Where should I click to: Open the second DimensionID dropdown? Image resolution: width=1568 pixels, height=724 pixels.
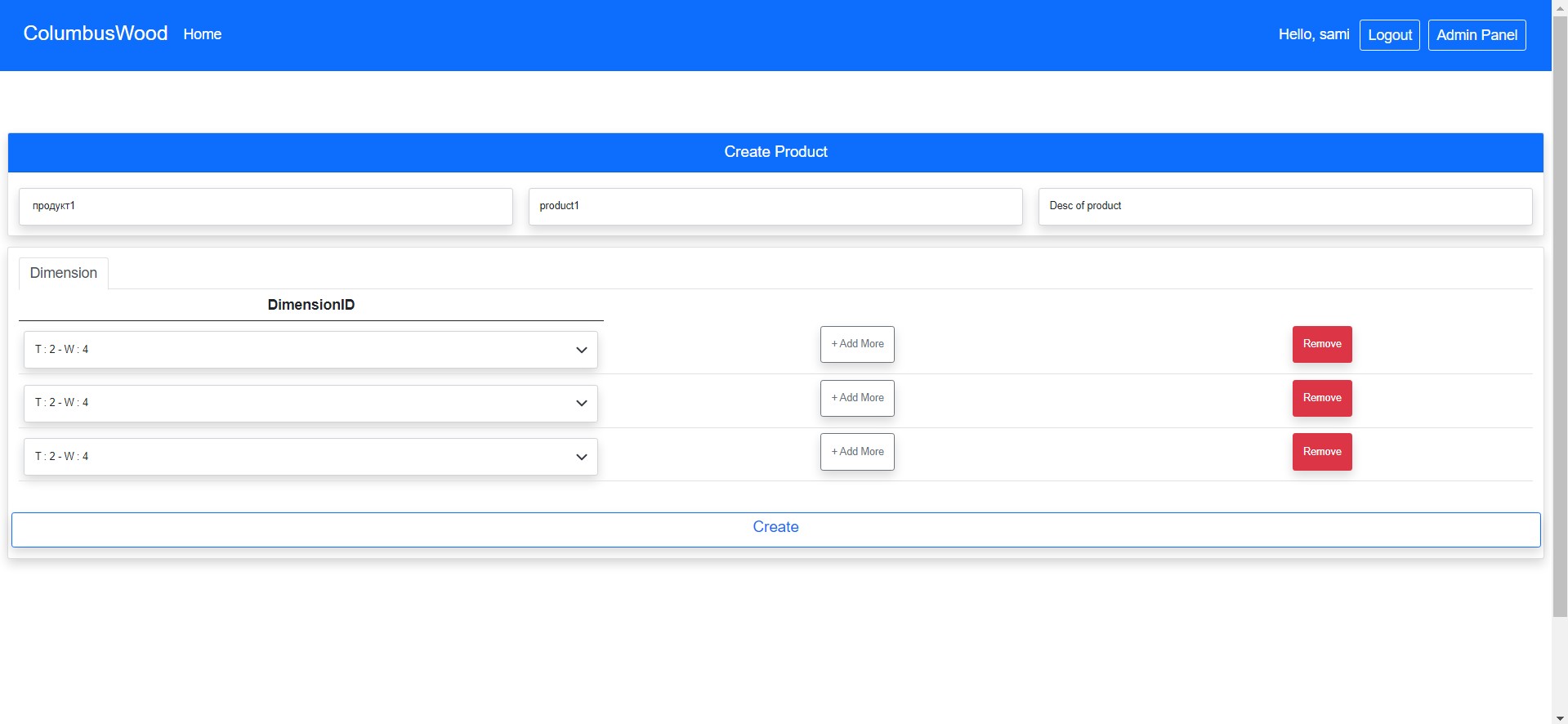pos(310,404)
